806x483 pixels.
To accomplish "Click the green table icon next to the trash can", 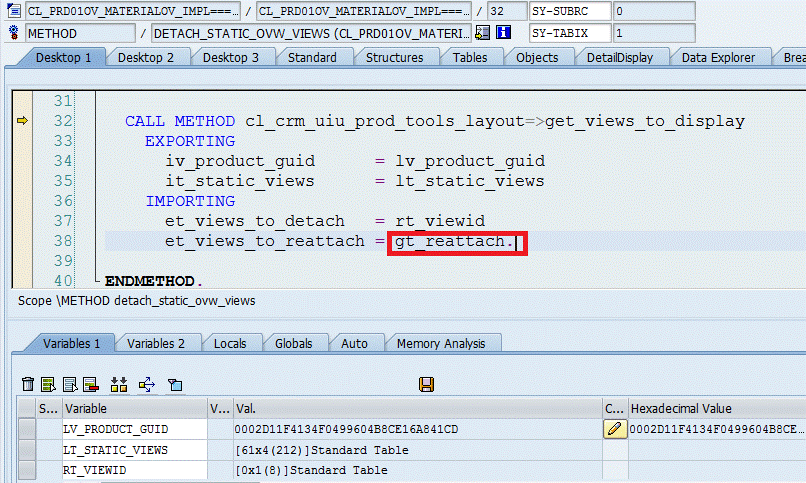I will coord(48,384).
